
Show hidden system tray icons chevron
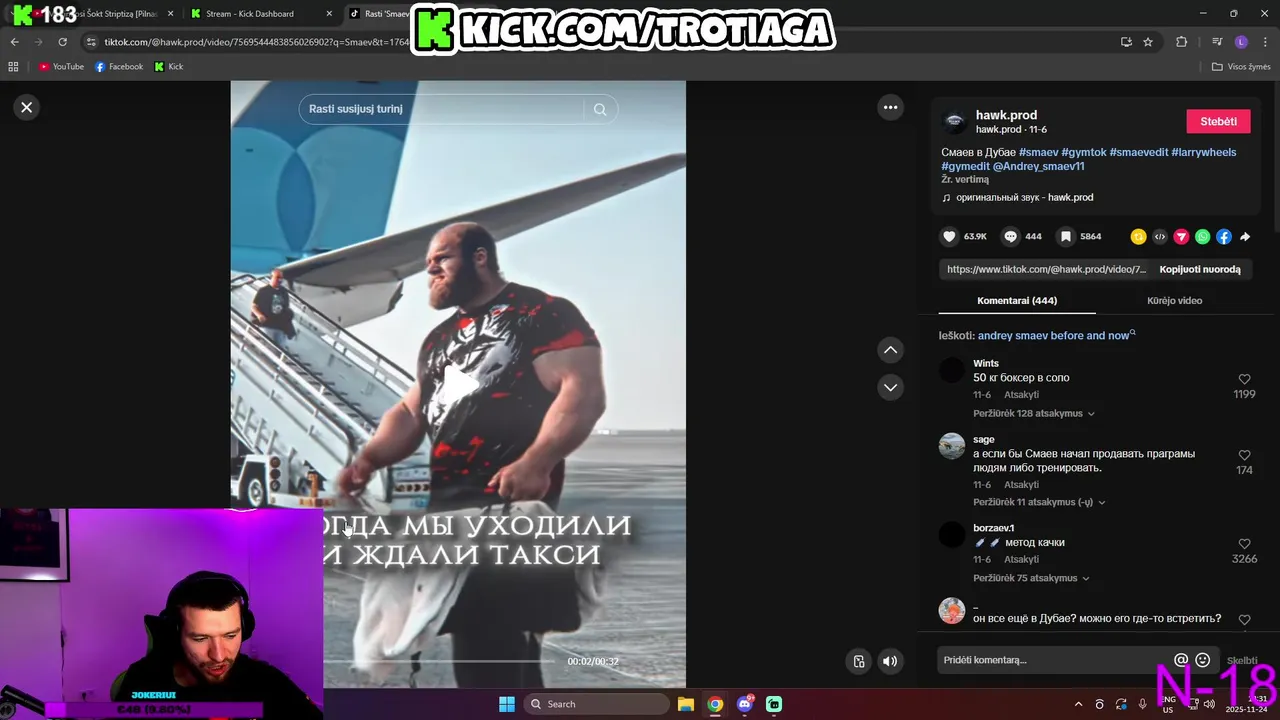click(1078, 704)
